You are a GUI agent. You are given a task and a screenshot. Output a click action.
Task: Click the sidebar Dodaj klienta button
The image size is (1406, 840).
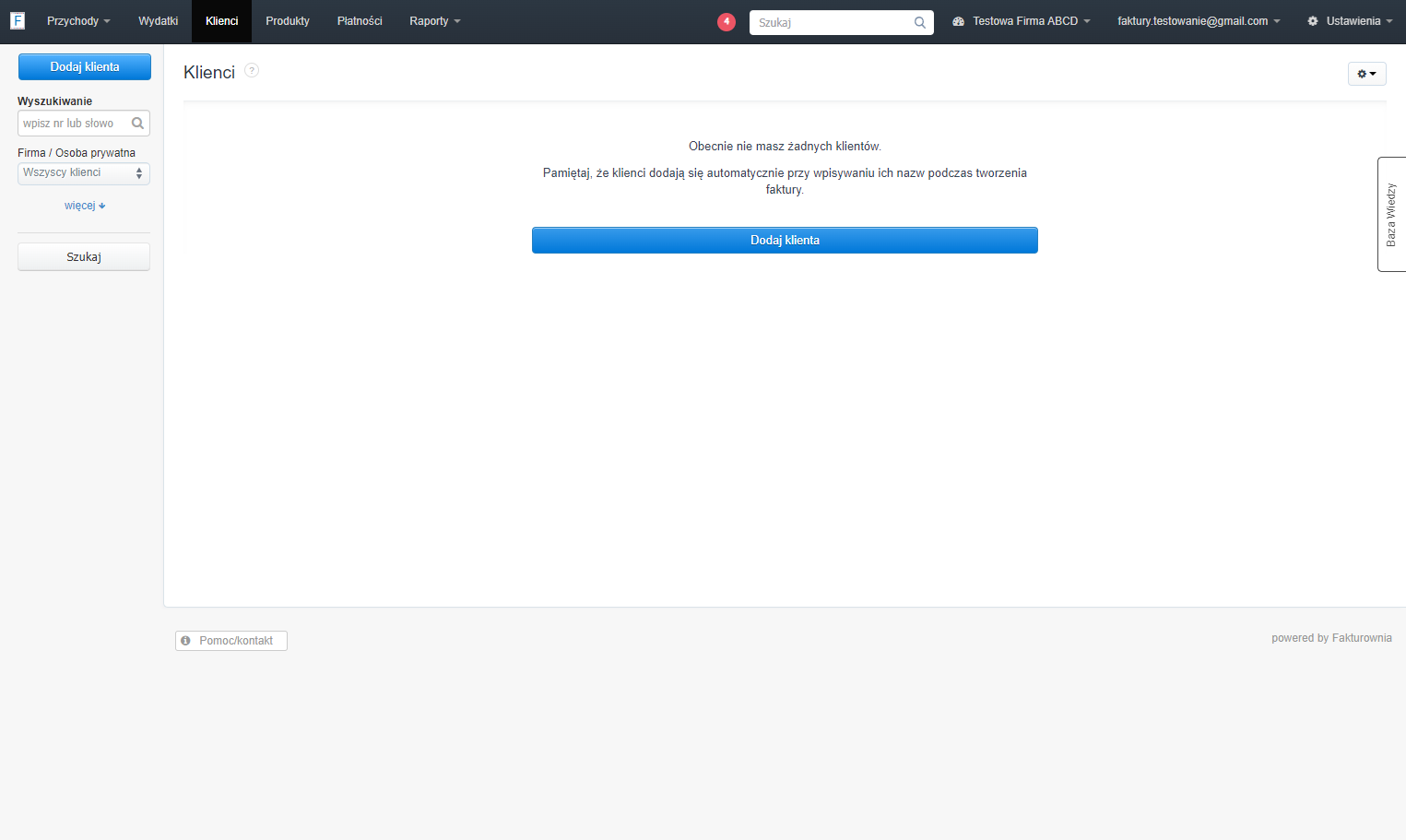click(85, 66)
